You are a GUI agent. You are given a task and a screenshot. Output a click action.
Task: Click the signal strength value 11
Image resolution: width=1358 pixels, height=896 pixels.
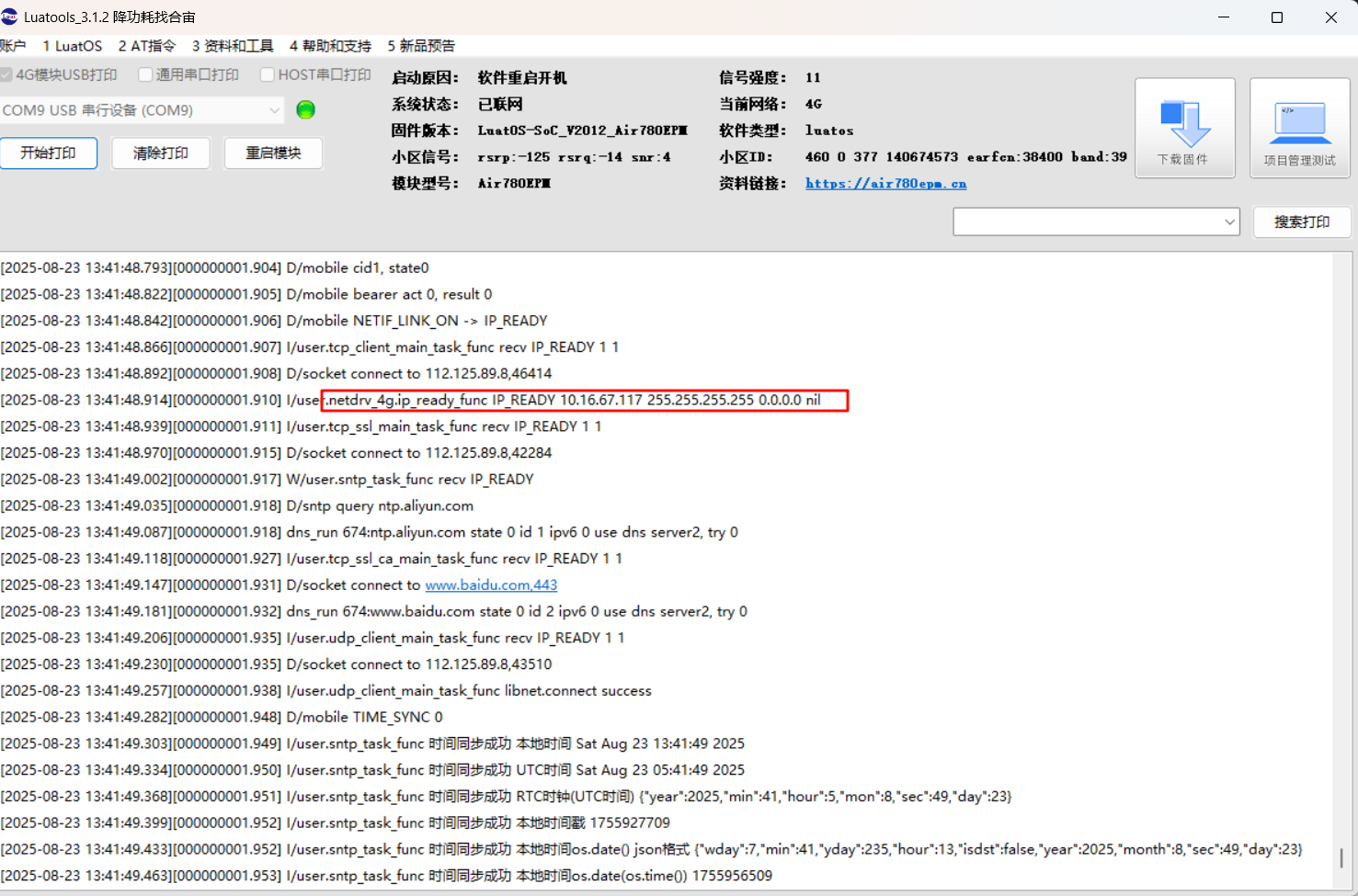(813, 77)
